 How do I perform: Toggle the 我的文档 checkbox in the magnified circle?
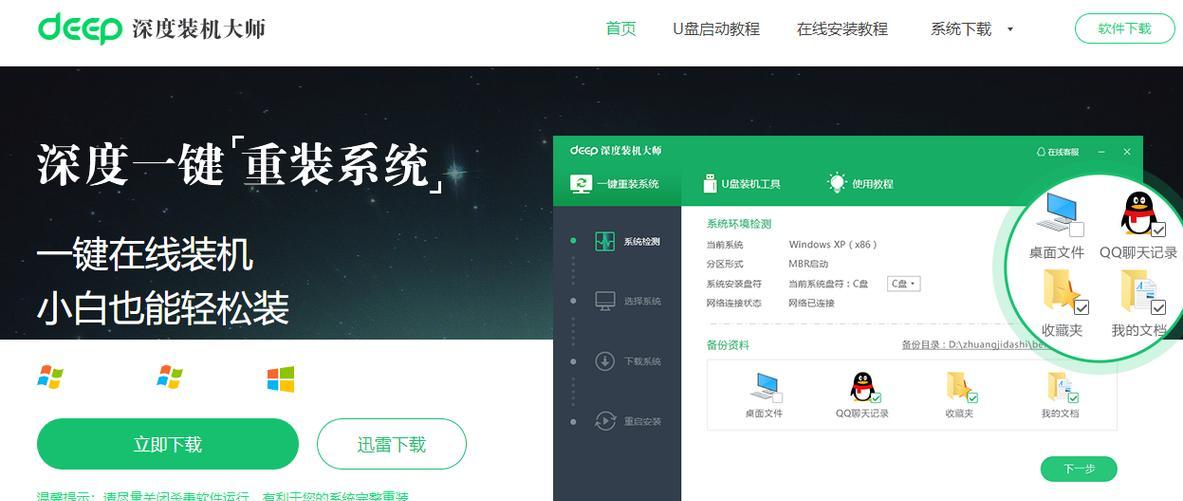(x=1158, y=307)
